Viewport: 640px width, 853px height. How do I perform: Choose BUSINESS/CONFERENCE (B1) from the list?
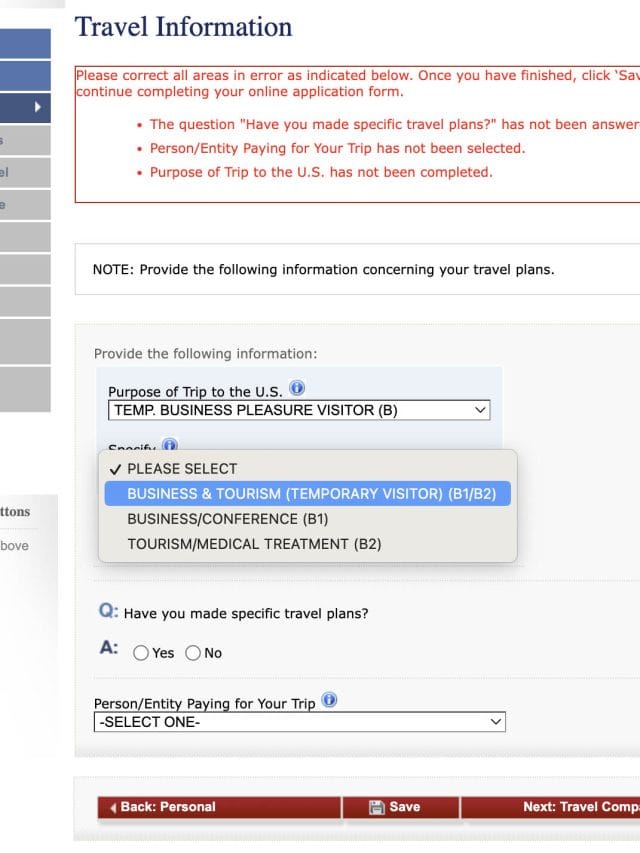(227, 519)
